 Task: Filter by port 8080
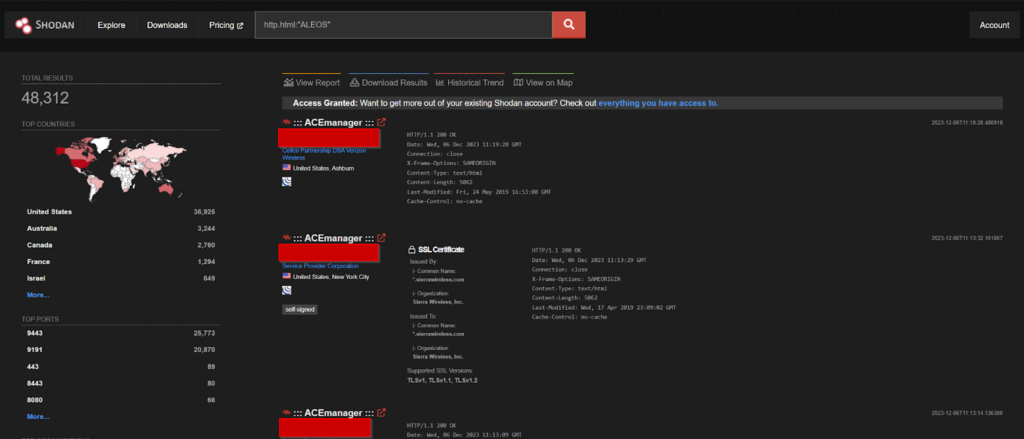pyautogui.click(x=35, y=400)
